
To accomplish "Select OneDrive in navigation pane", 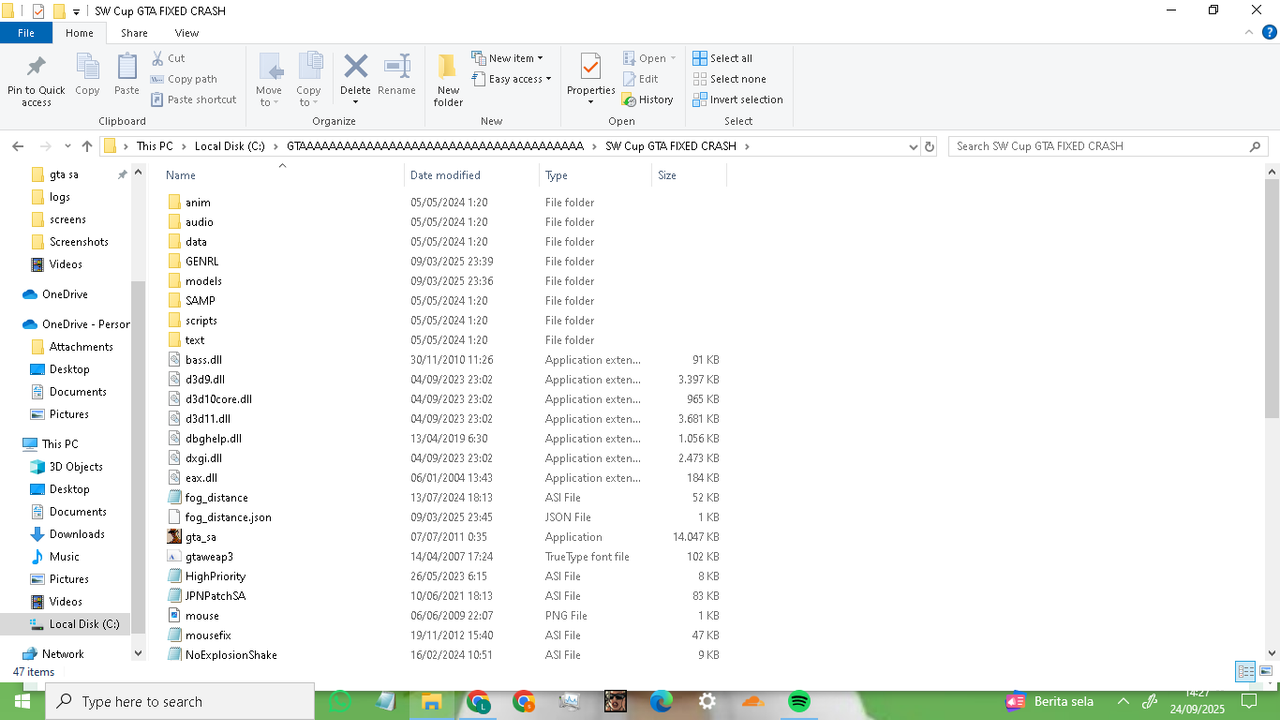I will [64, 294].
